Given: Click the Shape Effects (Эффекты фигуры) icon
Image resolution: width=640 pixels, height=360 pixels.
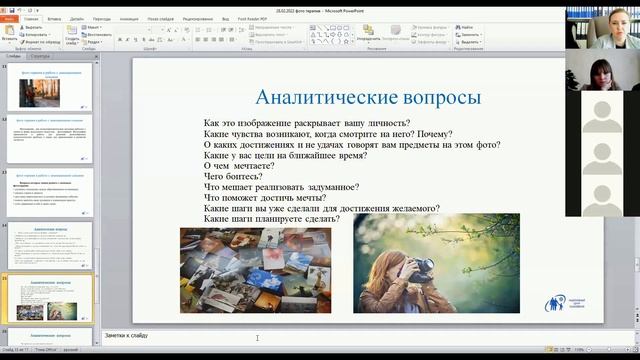Looking at the screenshot, I should 414,42.
